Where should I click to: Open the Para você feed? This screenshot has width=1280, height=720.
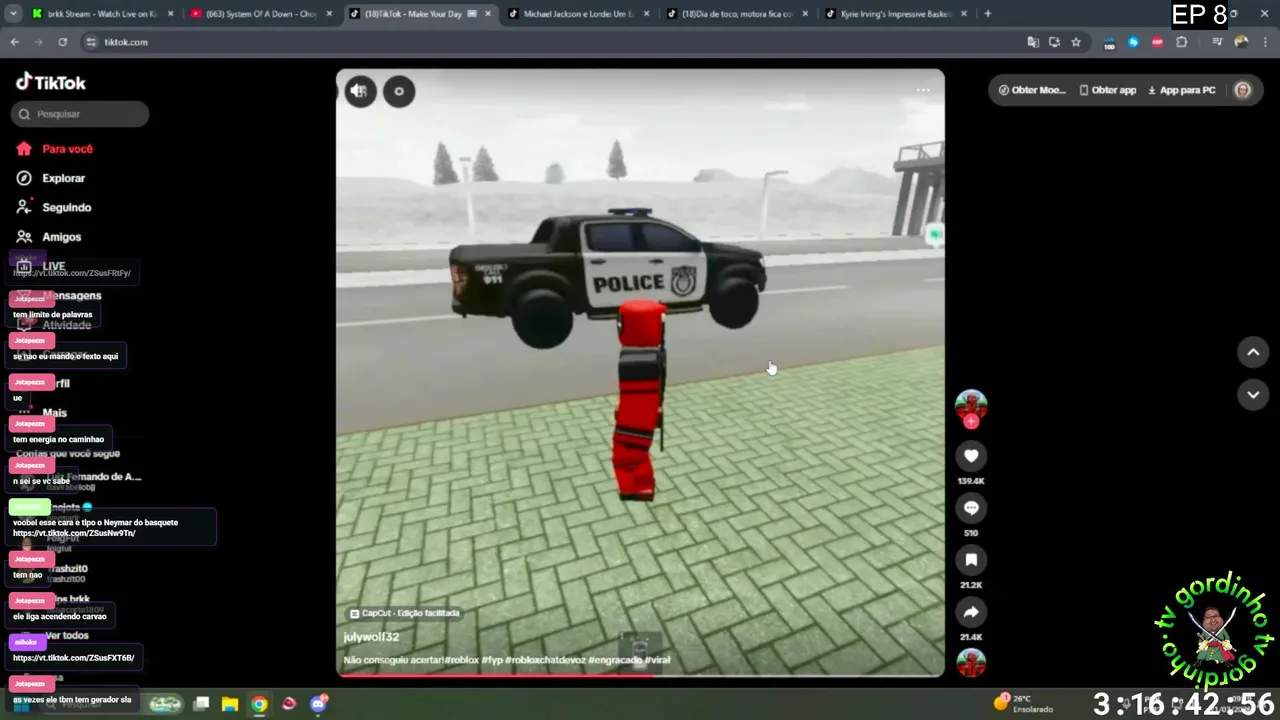point(55,149)
